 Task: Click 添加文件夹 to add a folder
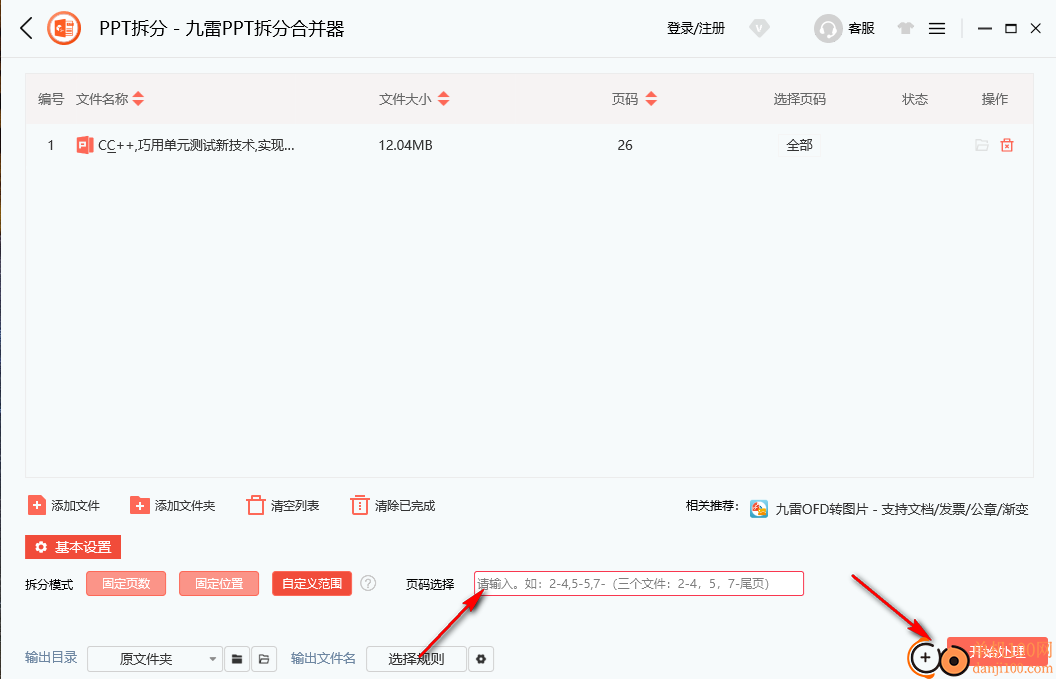tap(172, 505)
